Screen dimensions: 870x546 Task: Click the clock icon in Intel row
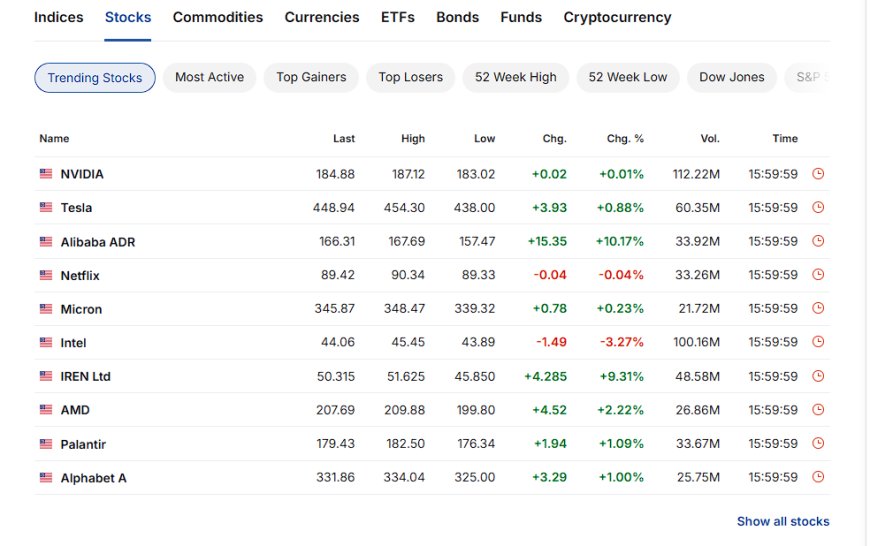818,342
